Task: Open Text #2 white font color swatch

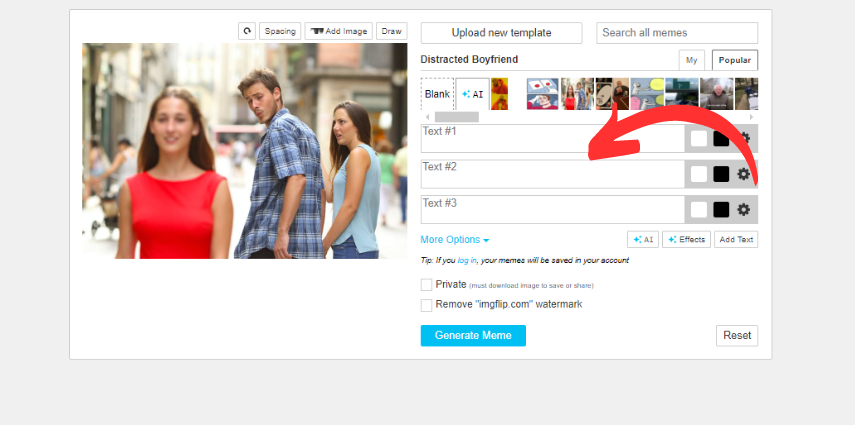Action: point(699,174)
